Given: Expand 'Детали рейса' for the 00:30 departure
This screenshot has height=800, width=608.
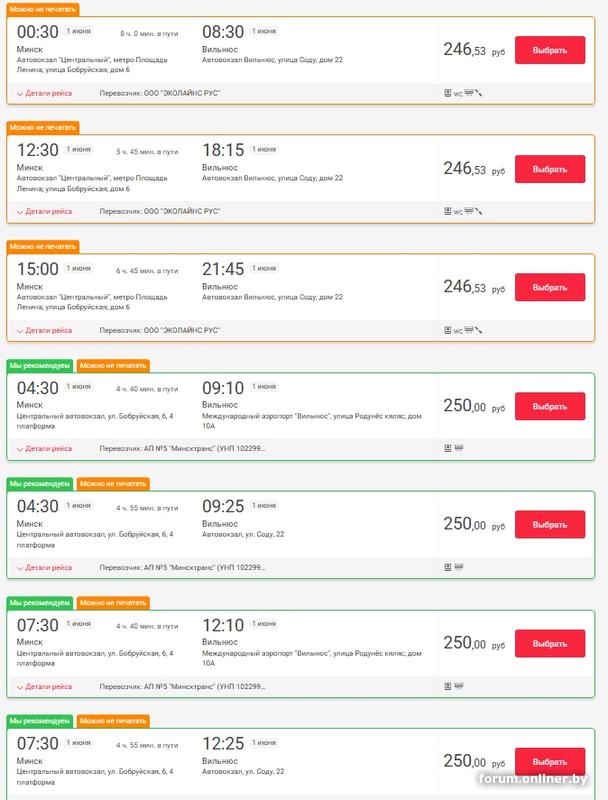Looking at the screenshot, I should pos(44,93).
